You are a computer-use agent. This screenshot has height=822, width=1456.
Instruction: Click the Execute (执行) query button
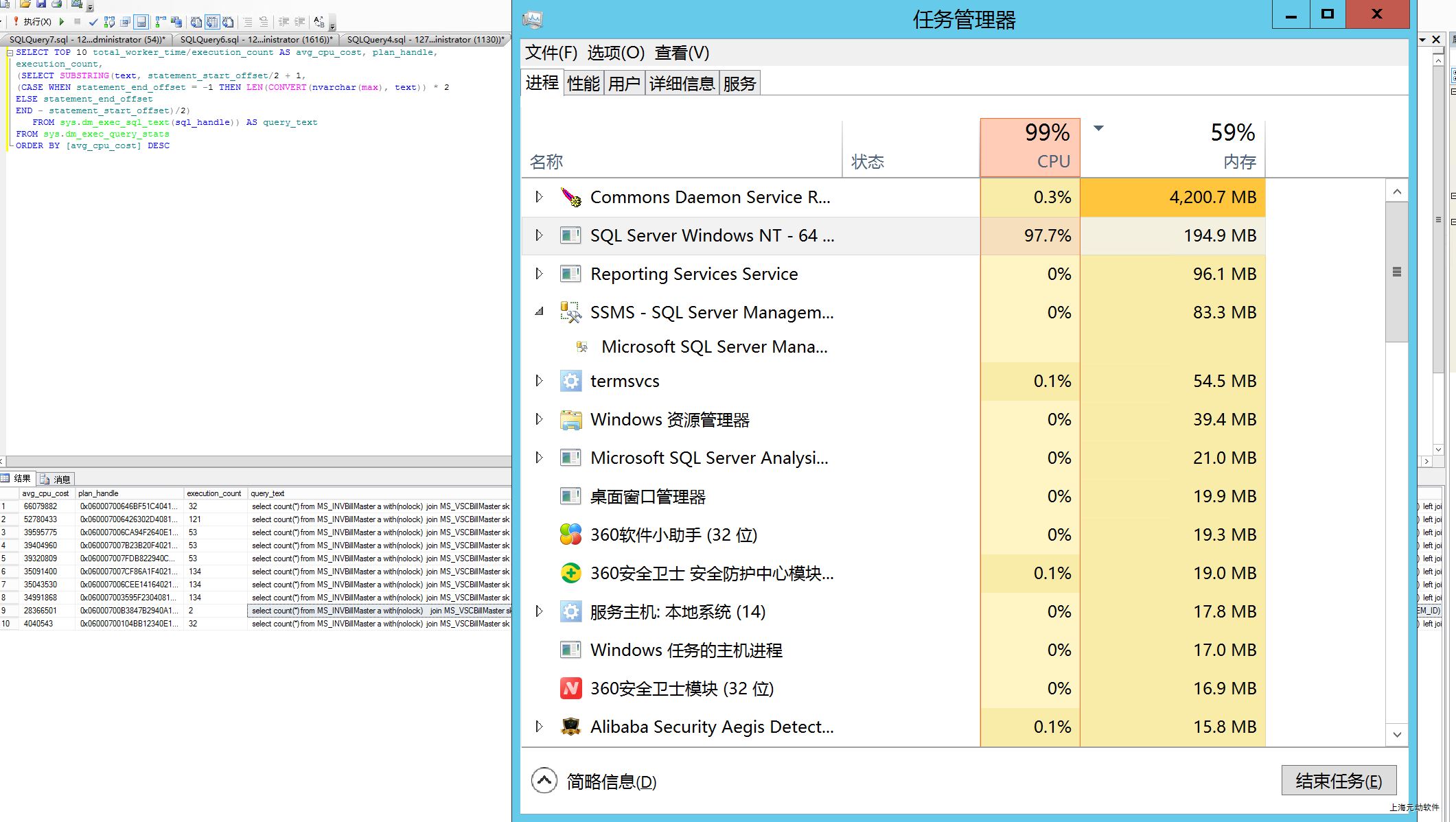click(x=32, y=22)
